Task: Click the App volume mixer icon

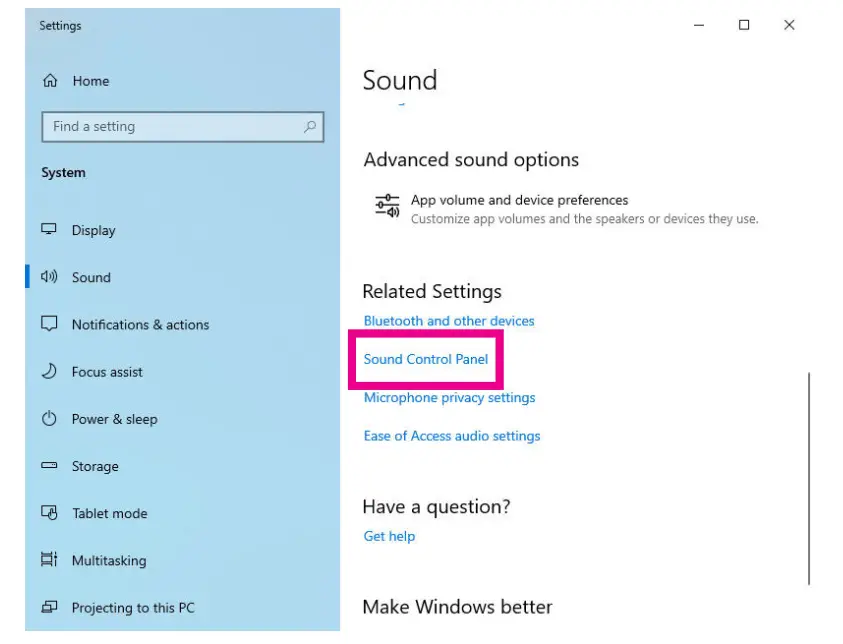Action: coord(387,206)
